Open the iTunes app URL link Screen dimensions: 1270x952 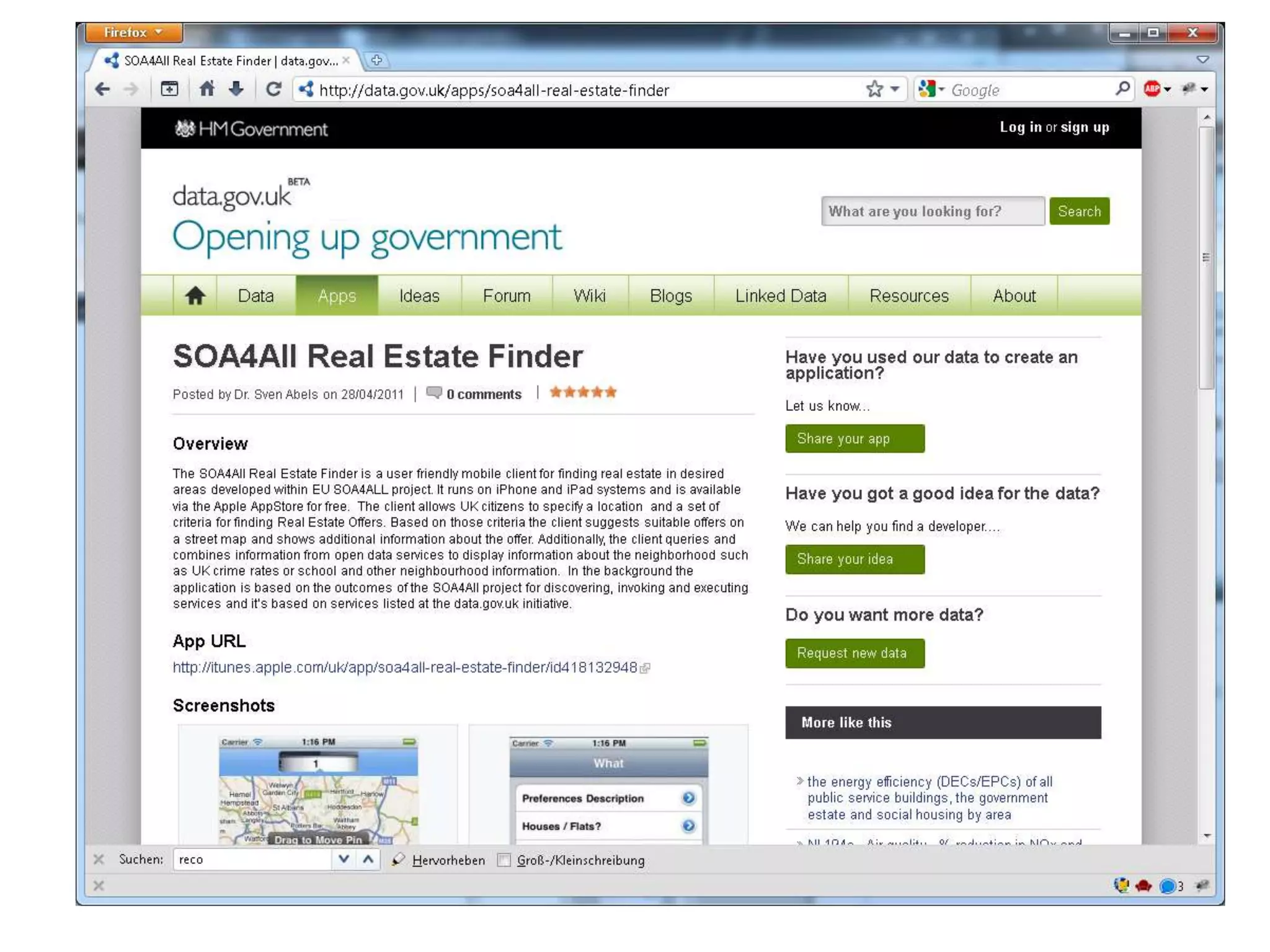[405, 668]
